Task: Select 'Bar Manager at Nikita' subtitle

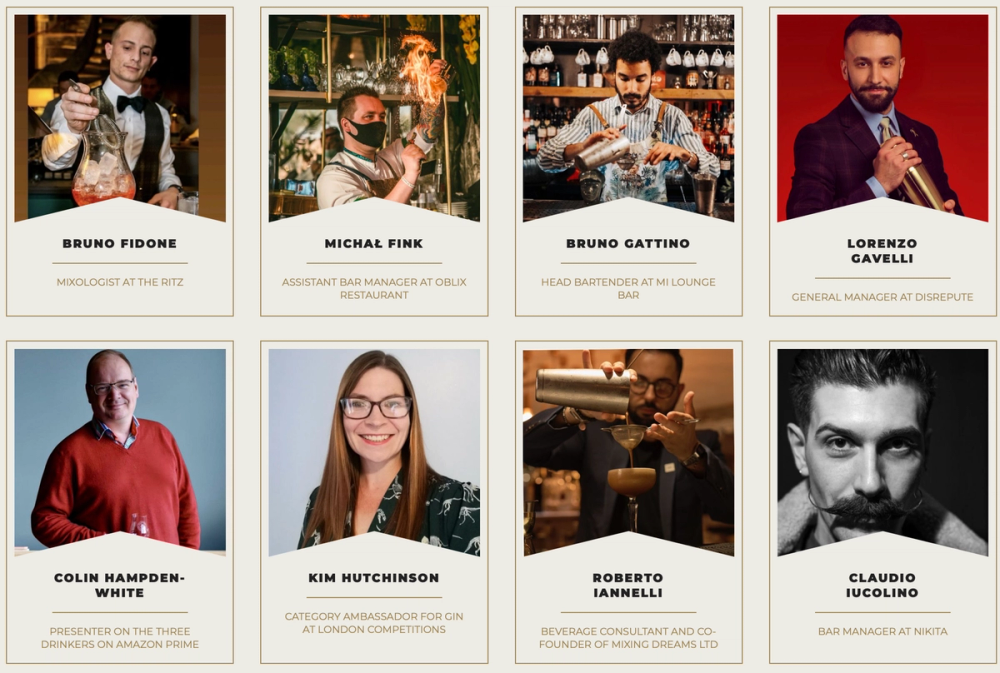Action: (x=883, y=632)
